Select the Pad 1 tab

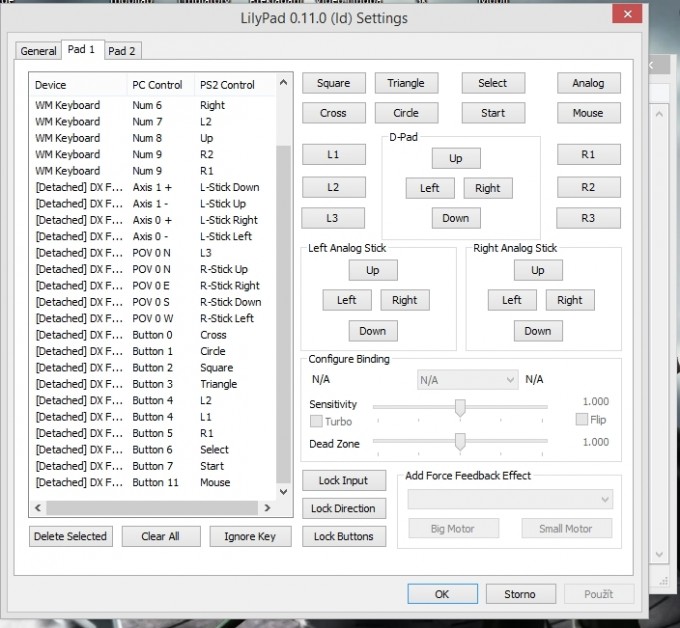(82, 49)
